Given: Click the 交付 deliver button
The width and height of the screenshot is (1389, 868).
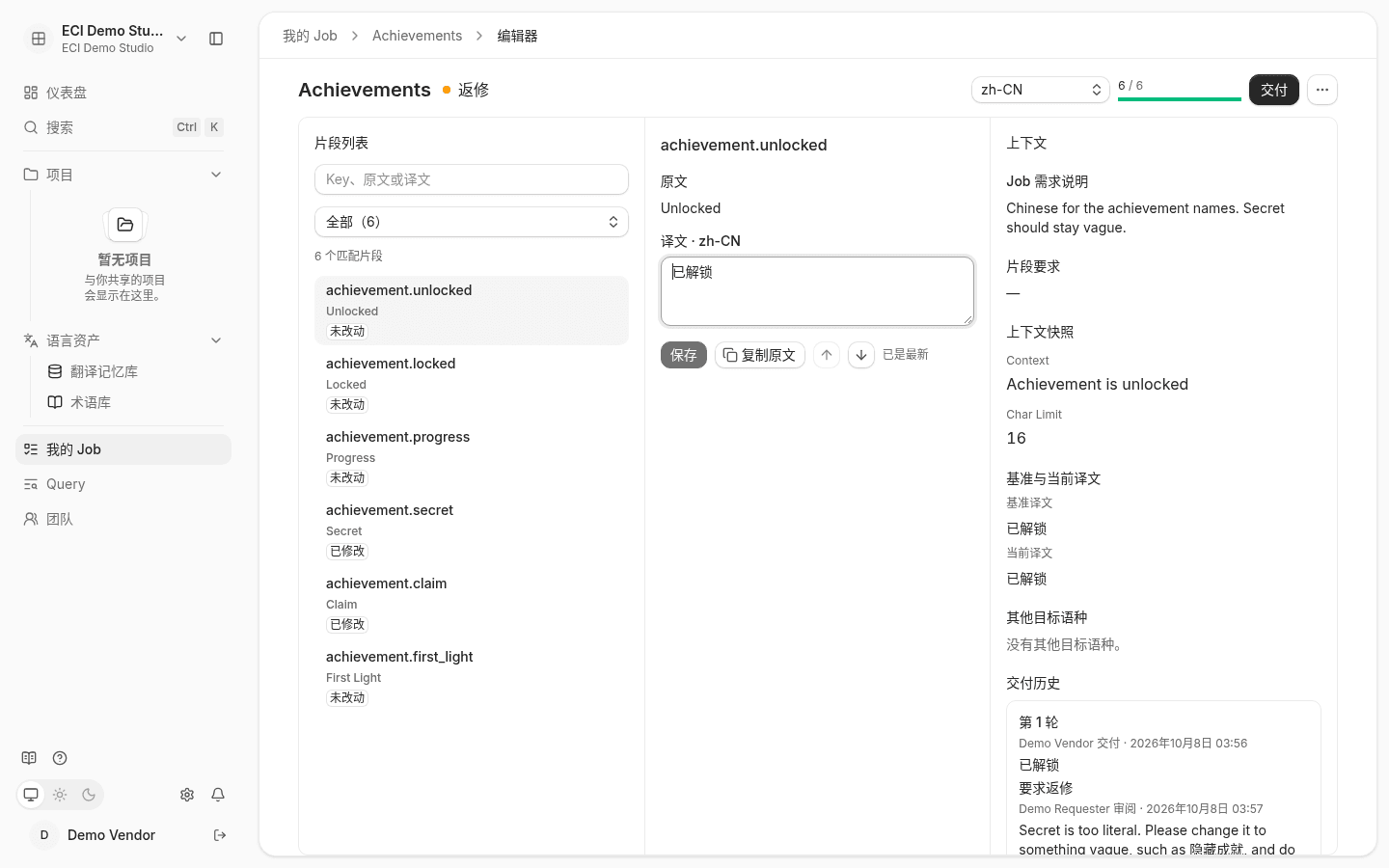Looking at the screenshot, I should point(1274,90).
